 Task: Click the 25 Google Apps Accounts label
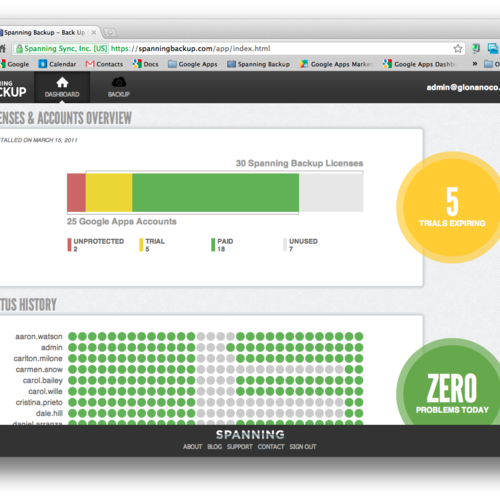click(x=122, y=221)
